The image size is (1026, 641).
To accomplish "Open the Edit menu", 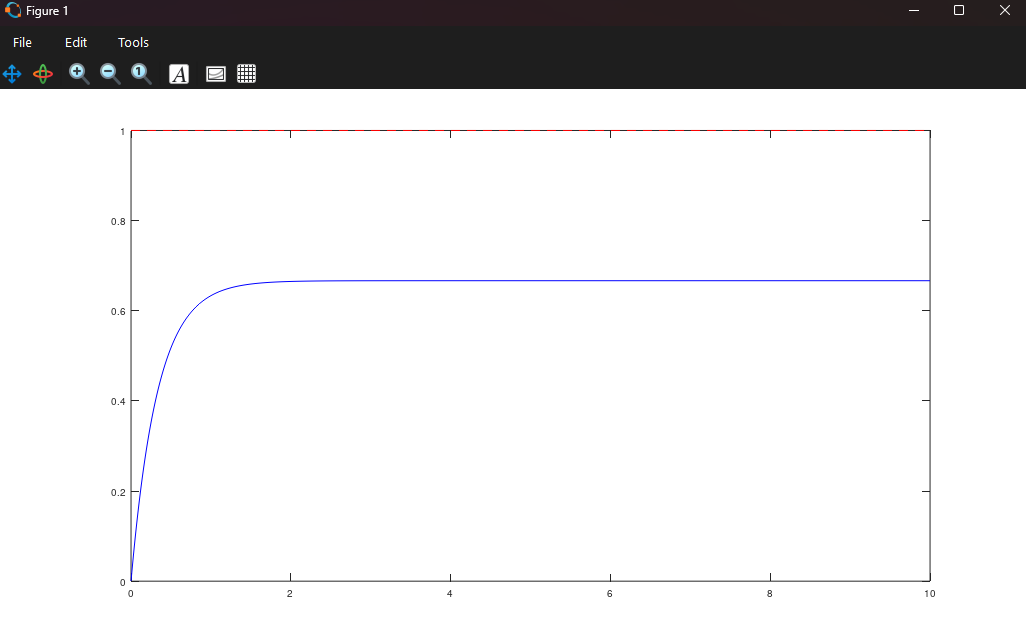I will (x=76, y=42).
